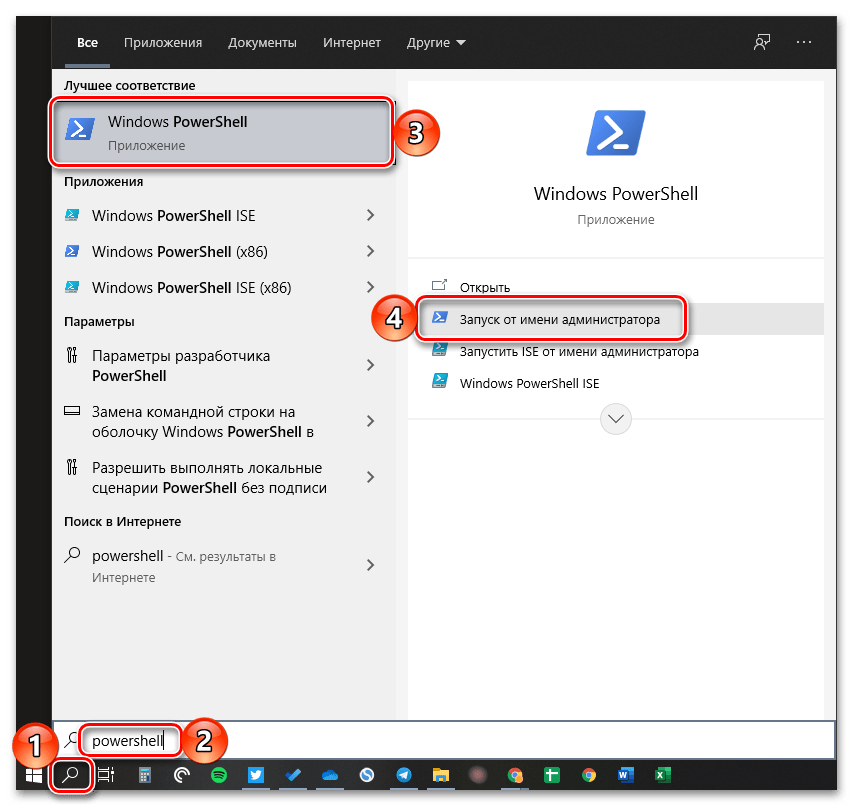This screenshot has width=853, height=806.
Task: Expand arrow next to Windows PowerShell (x86)
Action: click(371, 252)
